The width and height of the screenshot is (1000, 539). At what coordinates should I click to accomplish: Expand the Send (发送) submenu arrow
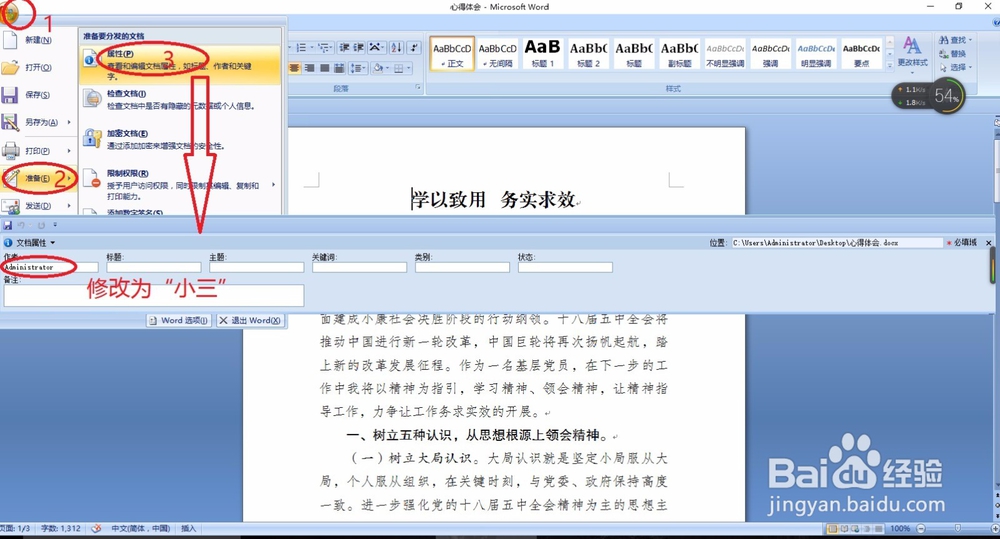69,205
